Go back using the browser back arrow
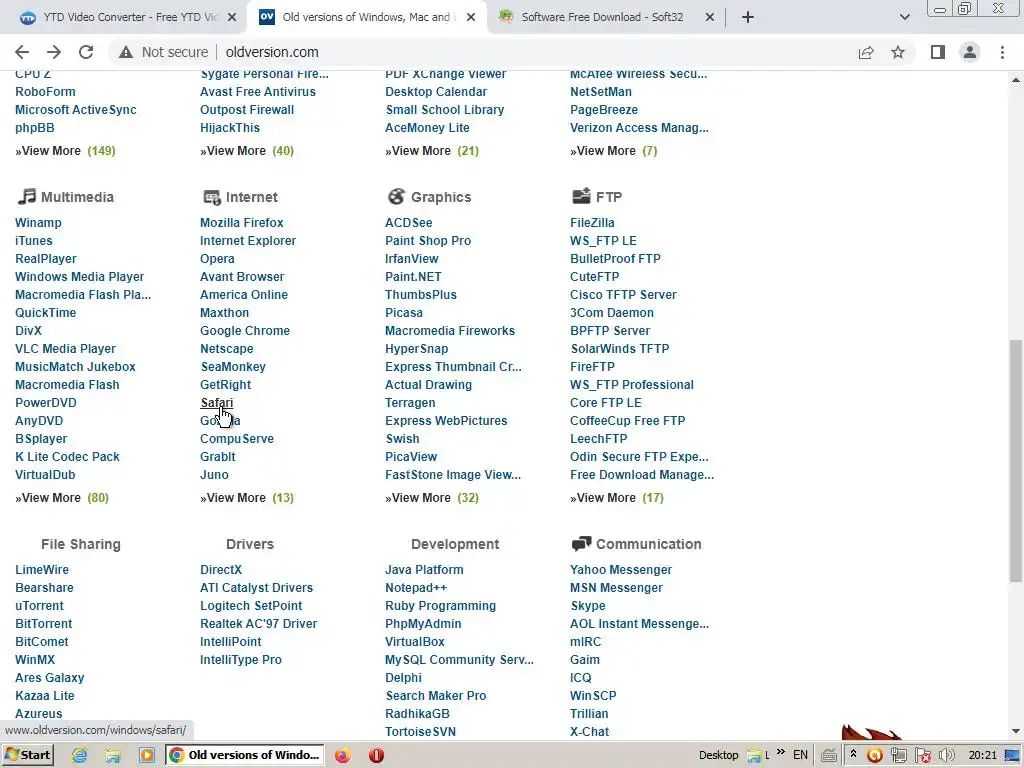Image resolution: width=1024 pixels, height=768 pixels. tap(22, 52)
